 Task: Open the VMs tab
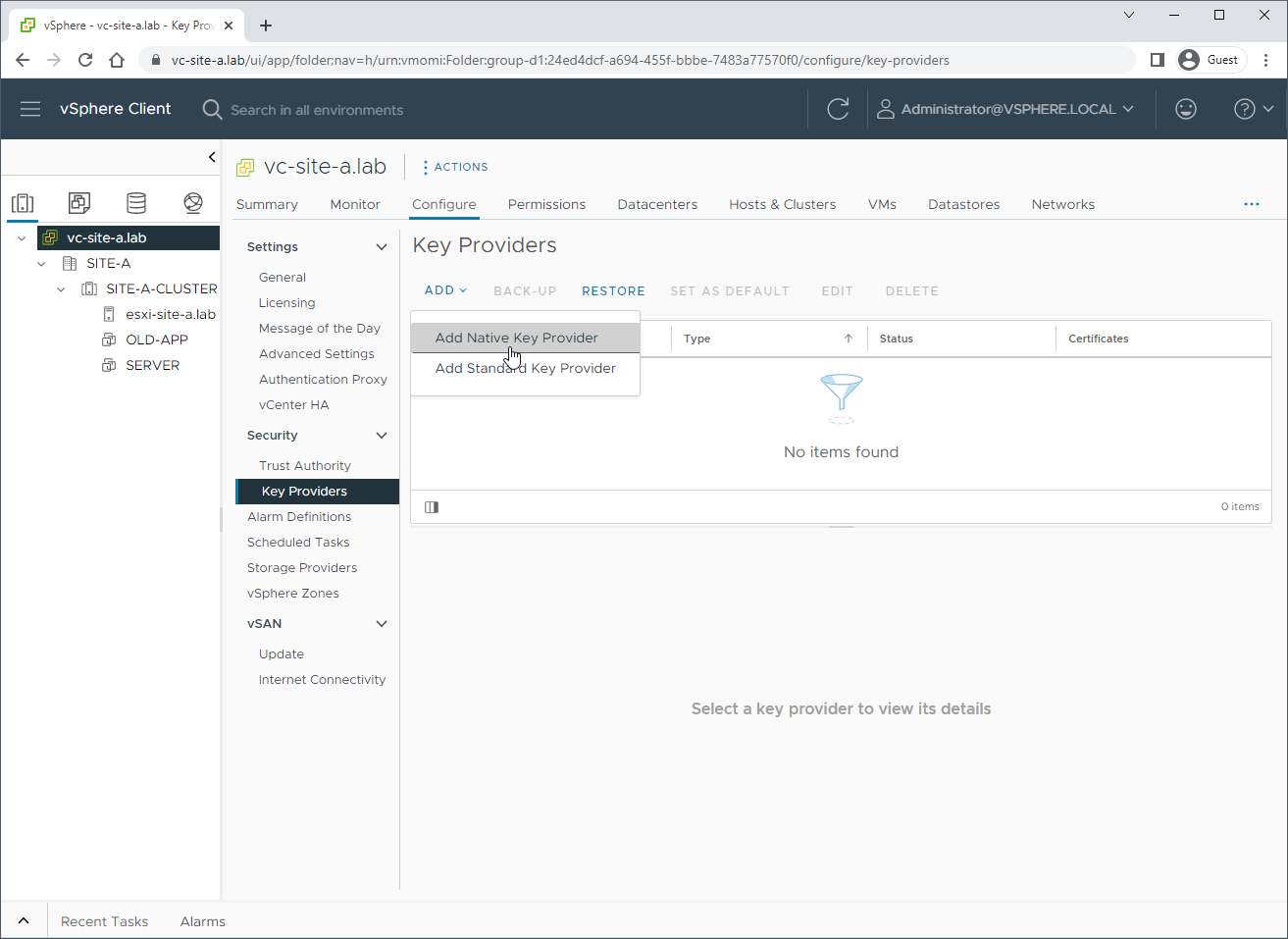(x=882, y=204)
